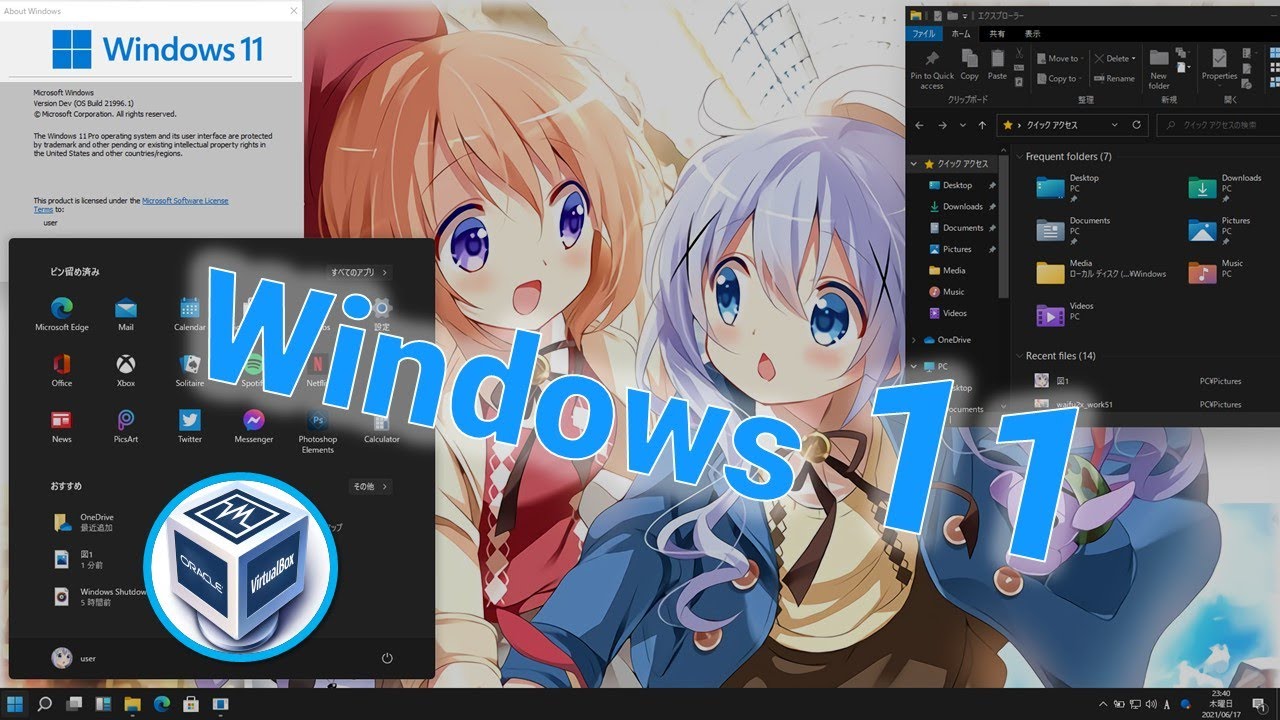Open the user account in Start menu
Viewport: 1280px width, 720px height.
click(73, 658)
